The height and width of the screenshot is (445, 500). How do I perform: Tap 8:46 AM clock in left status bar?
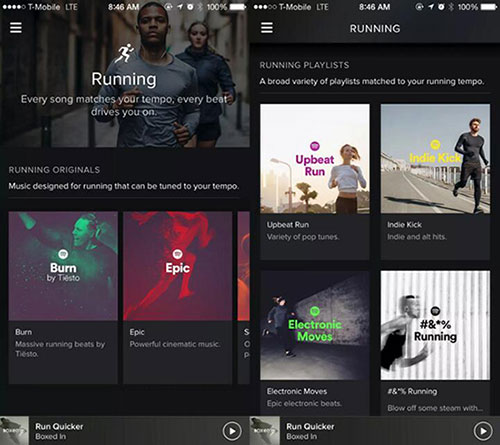[124, 6]
